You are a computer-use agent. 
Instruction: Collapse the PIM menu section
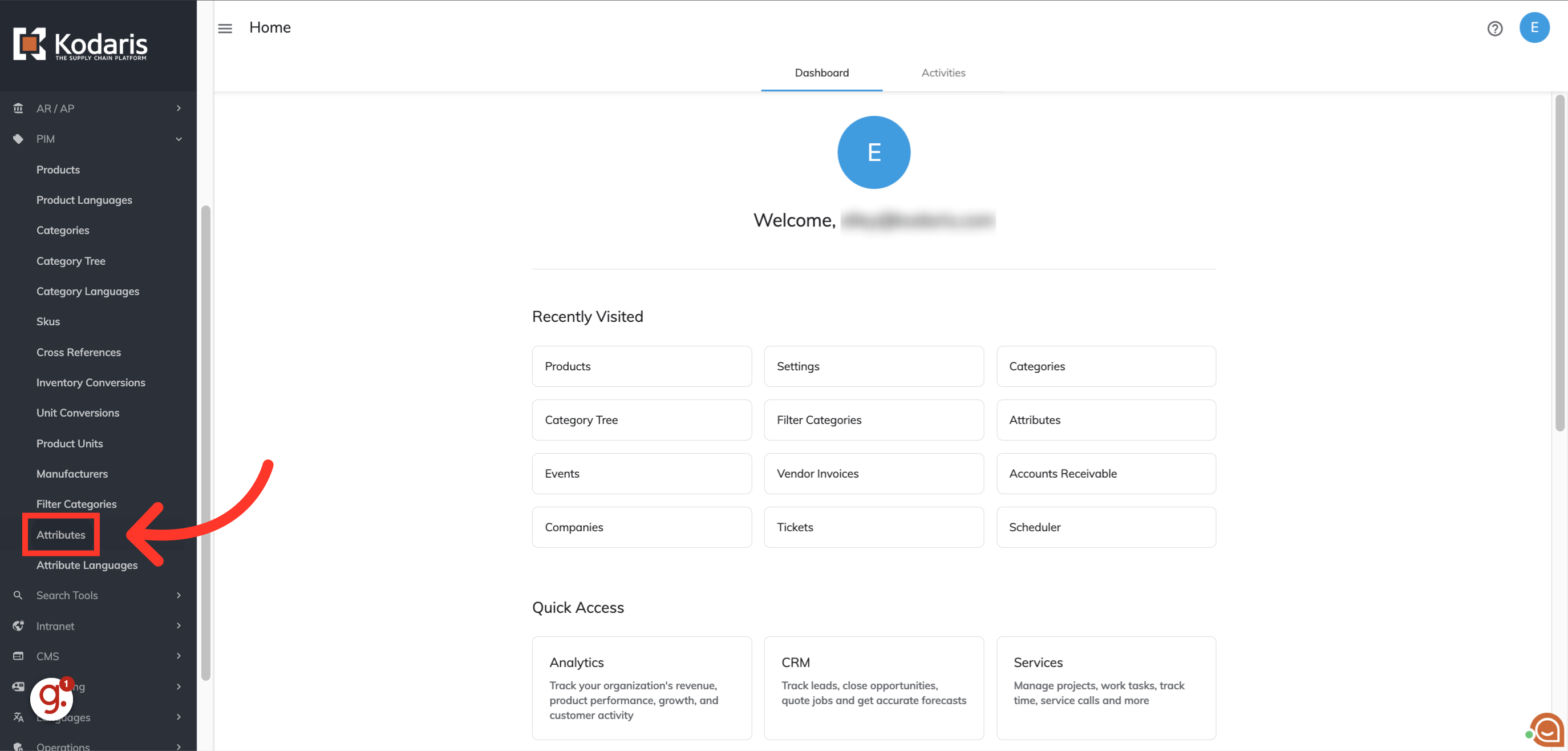pyautogui.click(x=179, y=139)
